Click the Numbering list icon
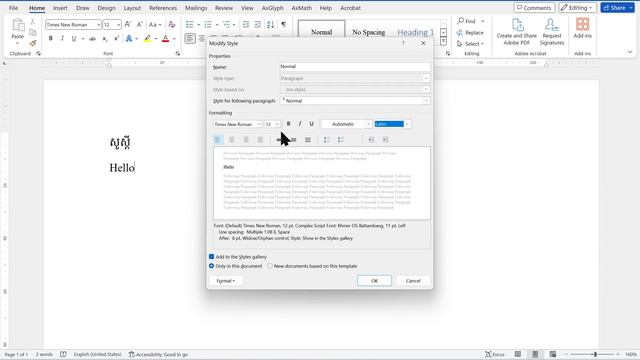Screen dimensions: 640x360 208,24
